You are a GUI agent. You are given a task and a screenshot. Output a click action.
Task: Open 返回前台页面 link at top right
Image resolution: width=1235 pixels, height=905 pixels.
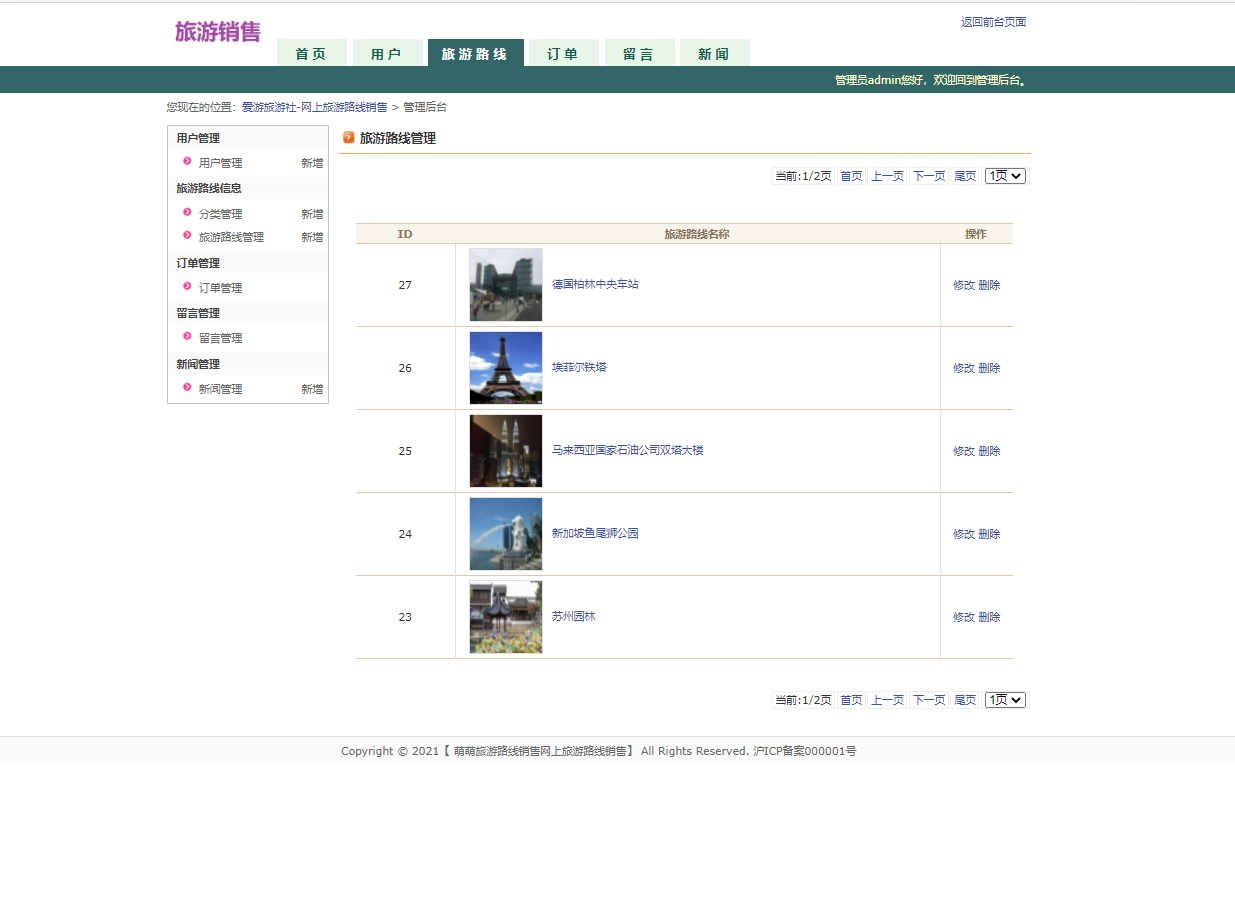click(993, 21)
